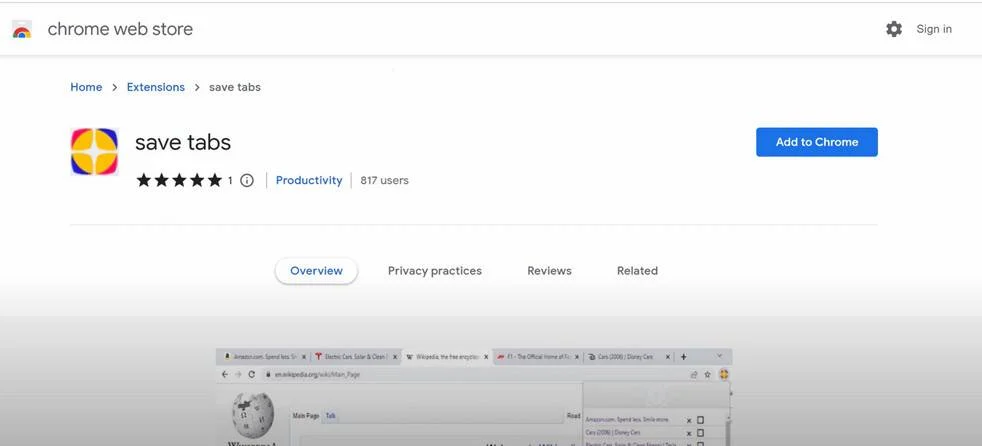Tick the Amazon.com checkbox in preview list
Viewport: 982px width, 446px height.
coord(700,420)
